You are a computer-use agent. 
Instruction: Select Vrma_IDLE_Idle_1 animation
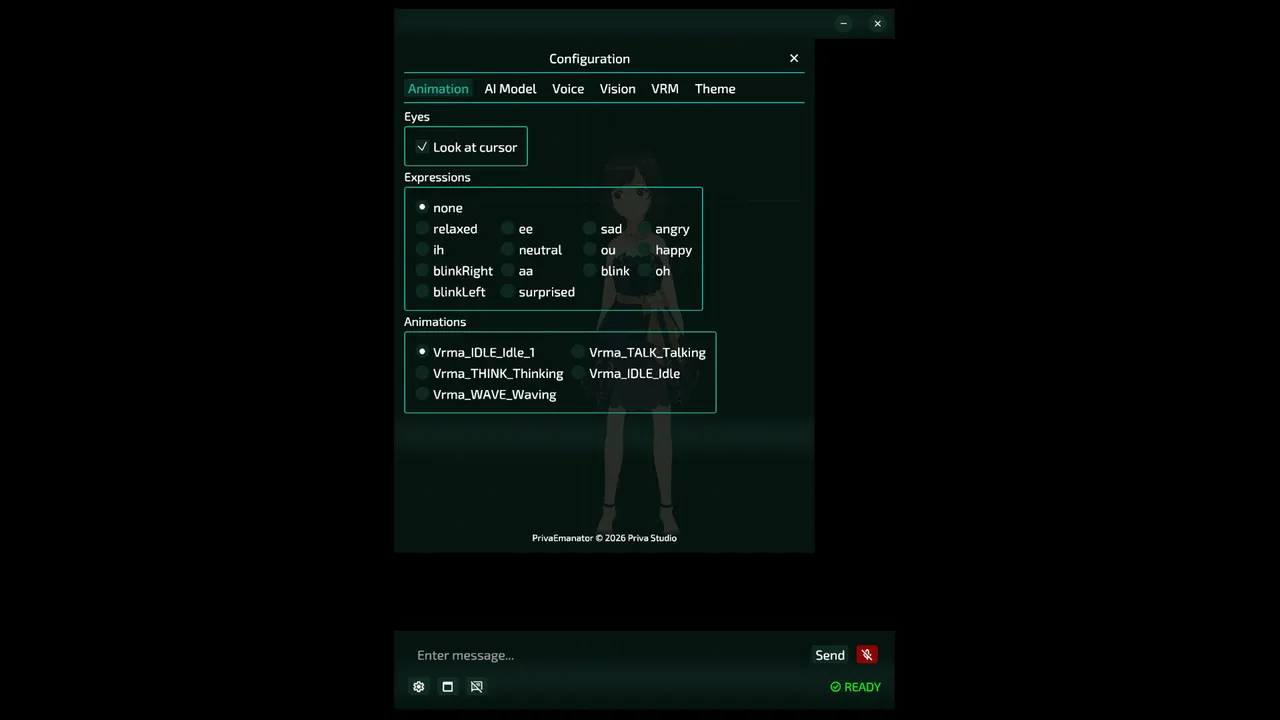point(422,352)
